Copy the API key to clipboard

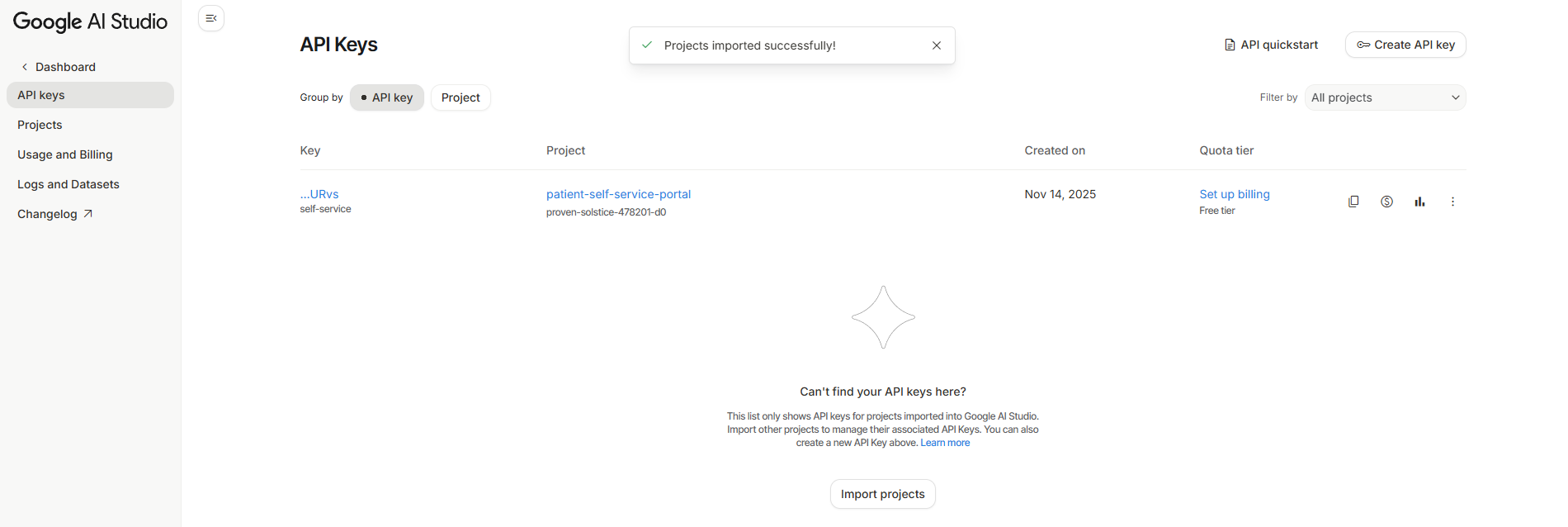(1353, 201)
